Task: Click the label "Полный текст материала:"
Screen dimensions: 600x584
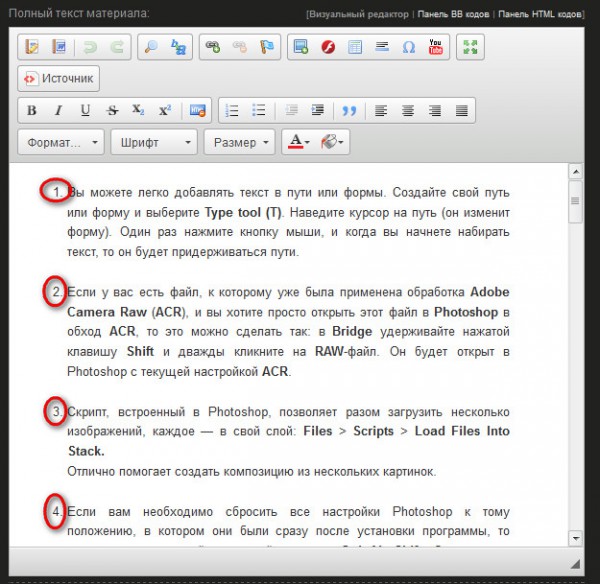Action: click(79, 13)
